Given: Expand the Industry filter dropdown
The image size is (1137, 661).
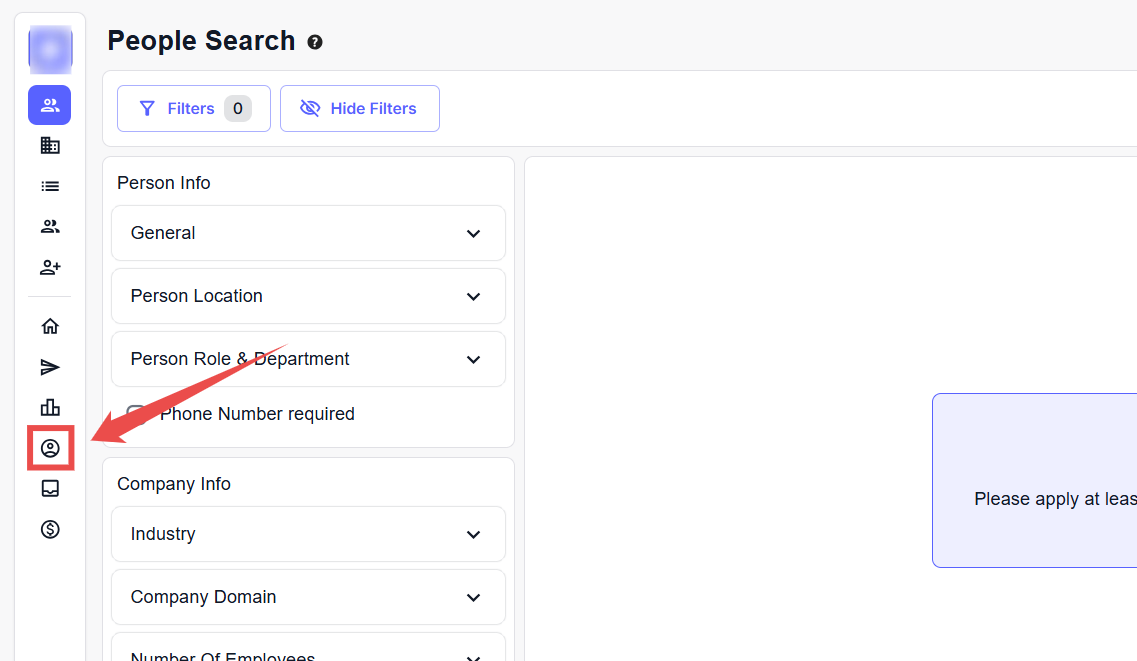Looking at the screenshot, I should click(308, 534).
